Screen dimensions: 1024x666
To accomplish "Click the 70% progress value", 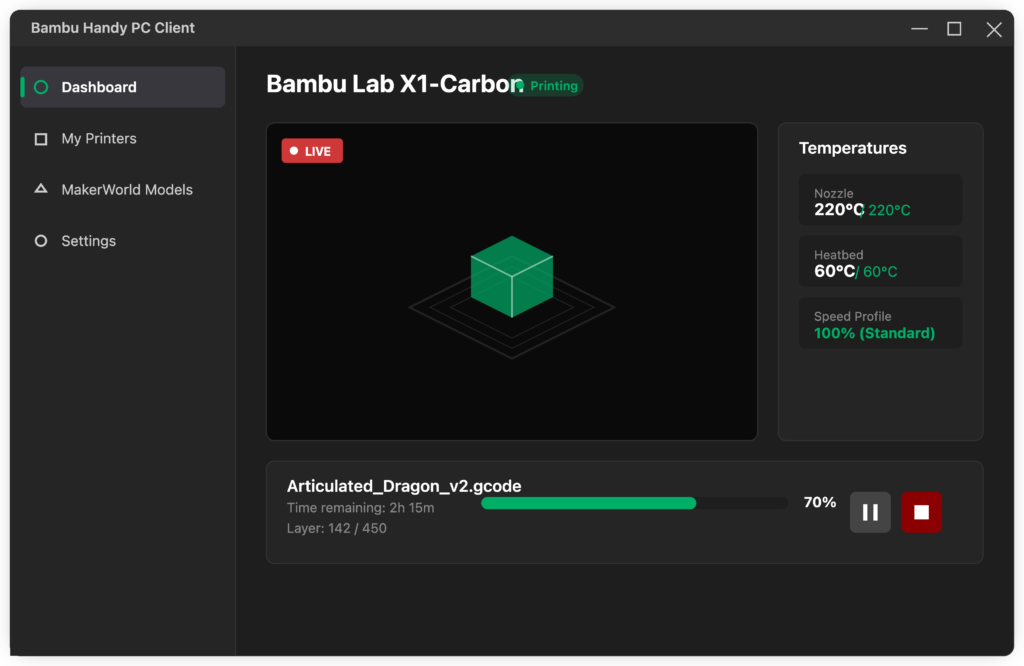I will pyautogui.click(x=820, y=502).
